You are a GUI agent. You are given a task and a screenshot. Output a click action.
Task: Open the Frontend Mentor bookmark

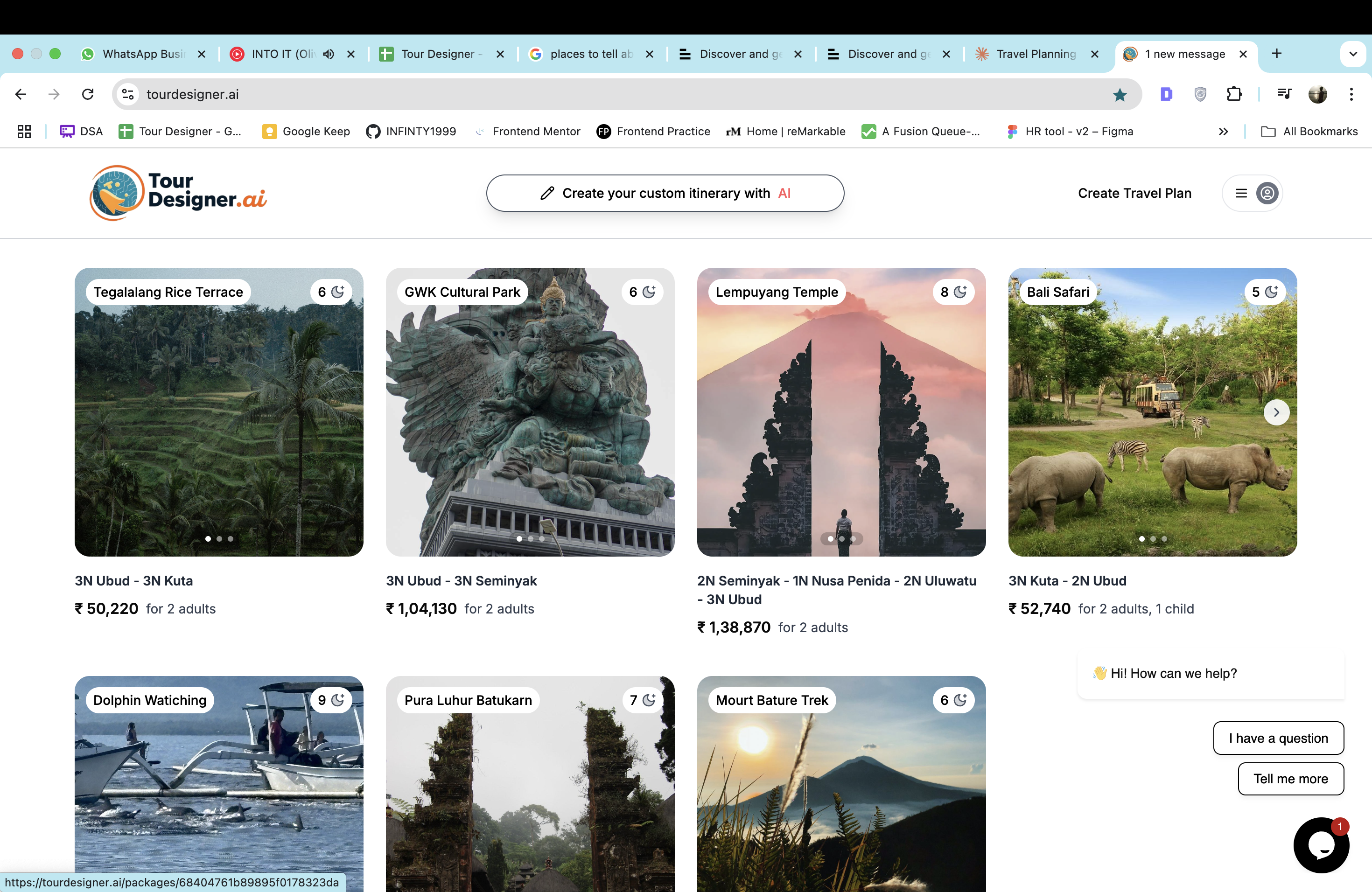pos(527,132)
